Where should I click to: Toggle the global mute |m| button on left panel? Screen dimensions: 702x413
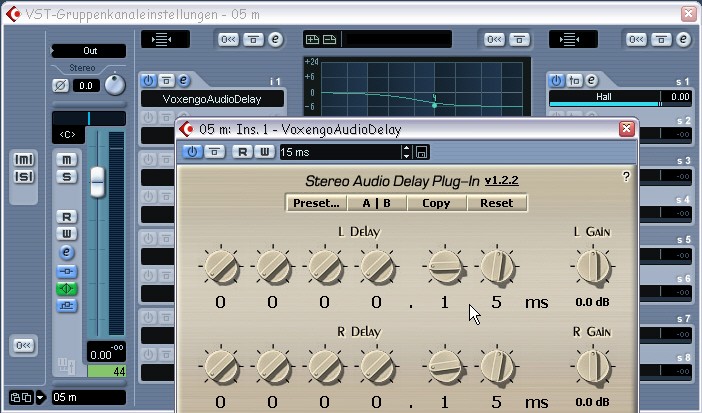pyautogui.click(x=24, y=159)
